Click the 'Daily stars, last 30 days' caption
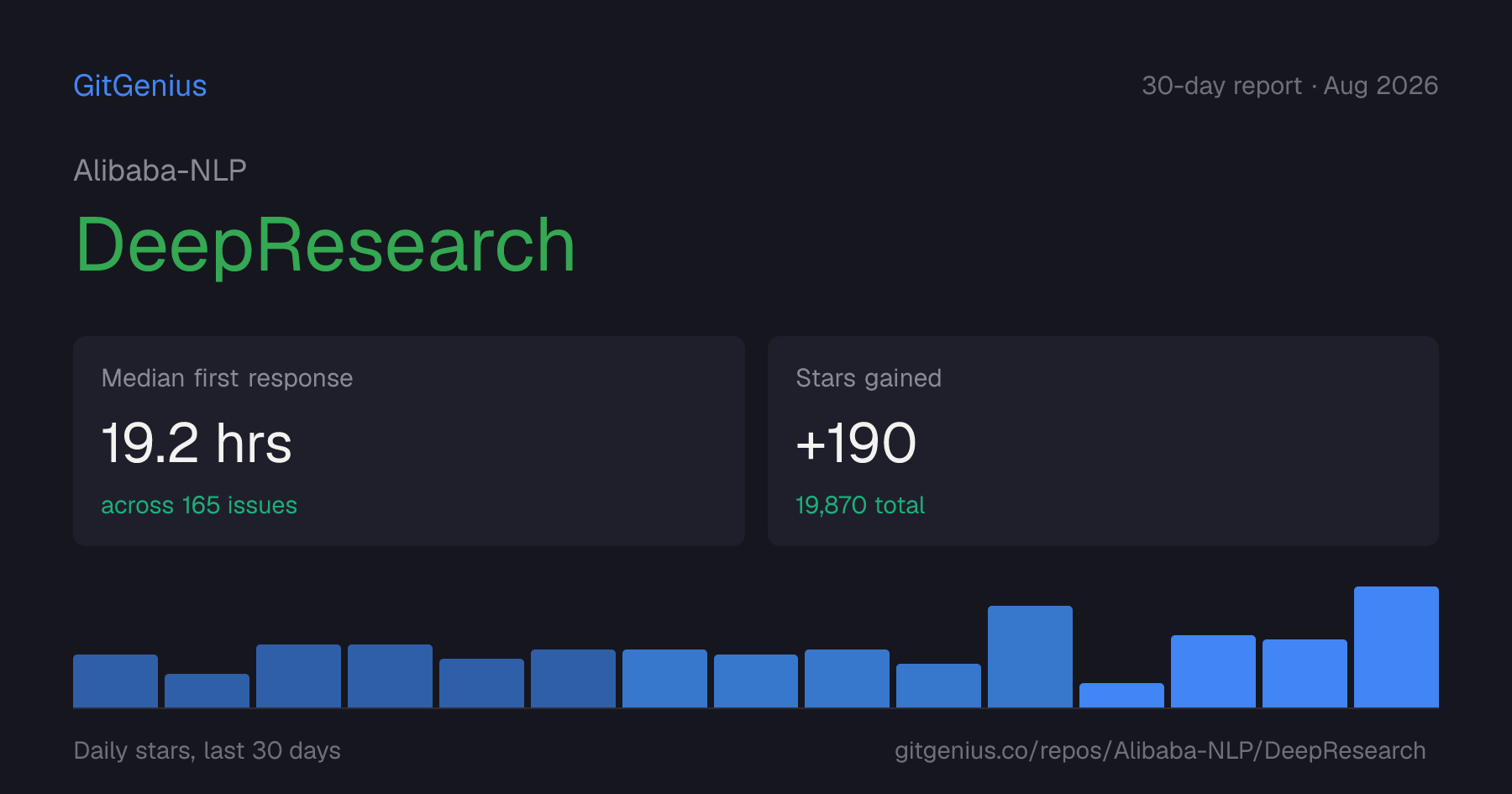This screenshot has height=794, width=1512. click(x=207, y=750)
